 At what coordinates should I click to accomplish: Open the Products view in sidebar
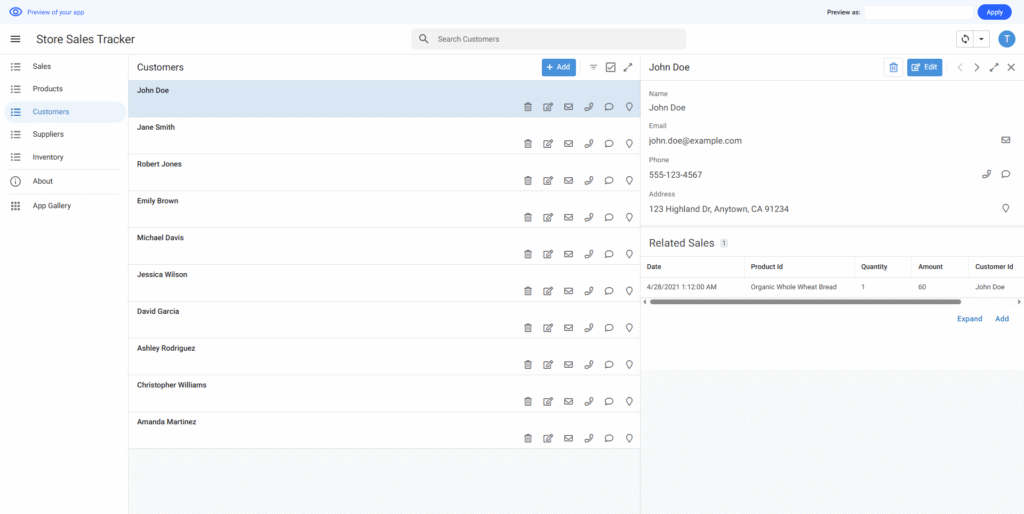click(x=47, y=89)
